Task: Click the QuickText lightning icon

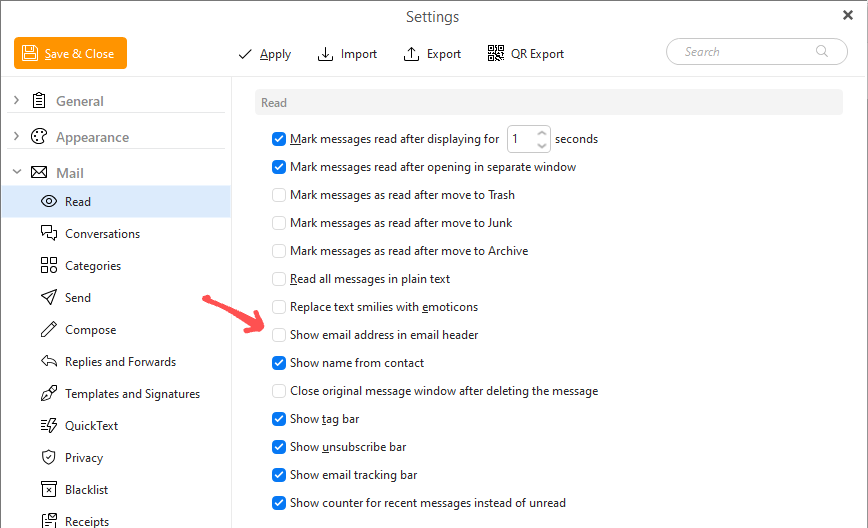Action: coord(49,425)
